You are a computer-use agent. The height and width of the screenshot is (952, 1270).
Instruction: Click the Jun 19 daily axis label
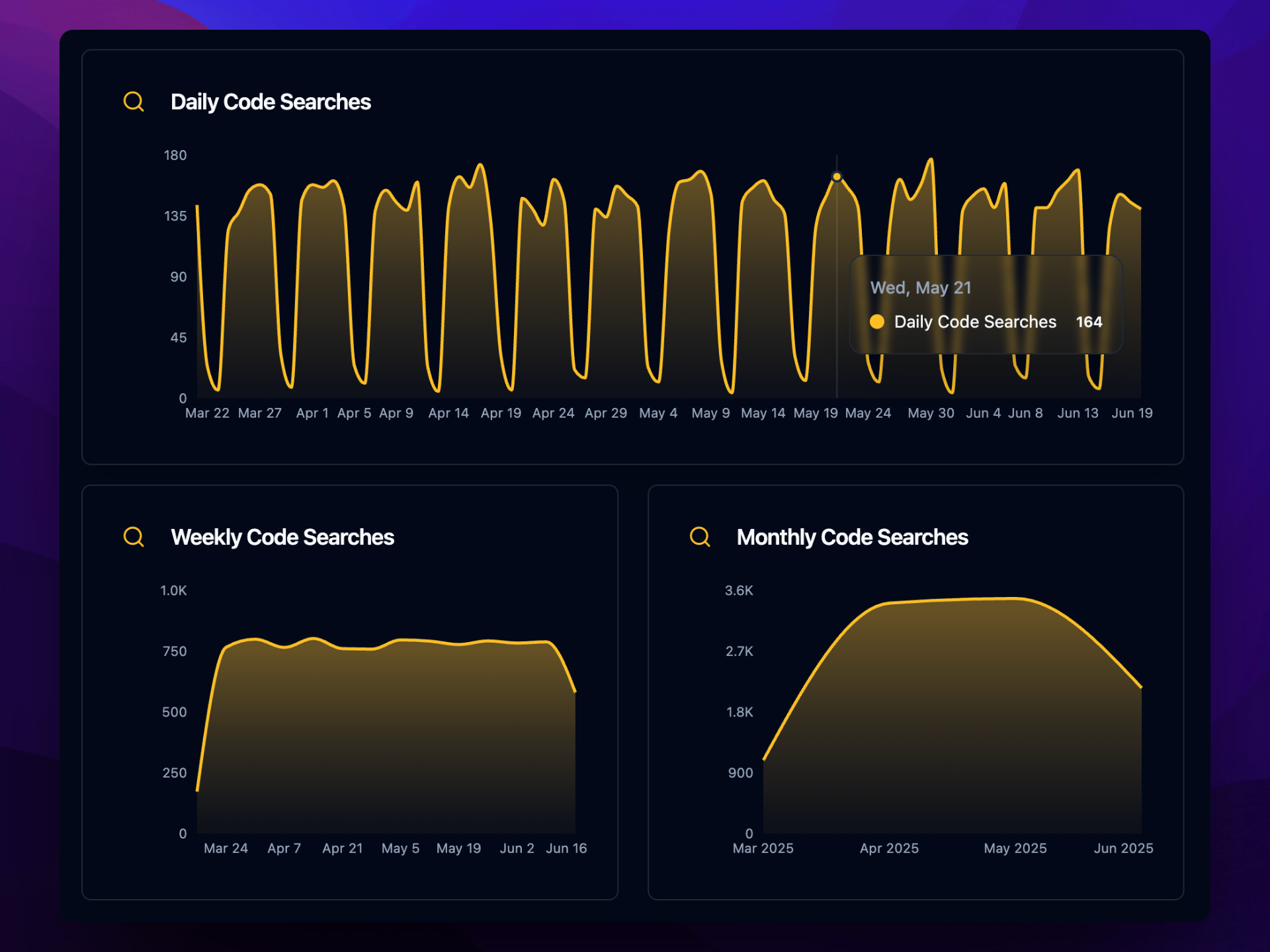click(1132, 413)
